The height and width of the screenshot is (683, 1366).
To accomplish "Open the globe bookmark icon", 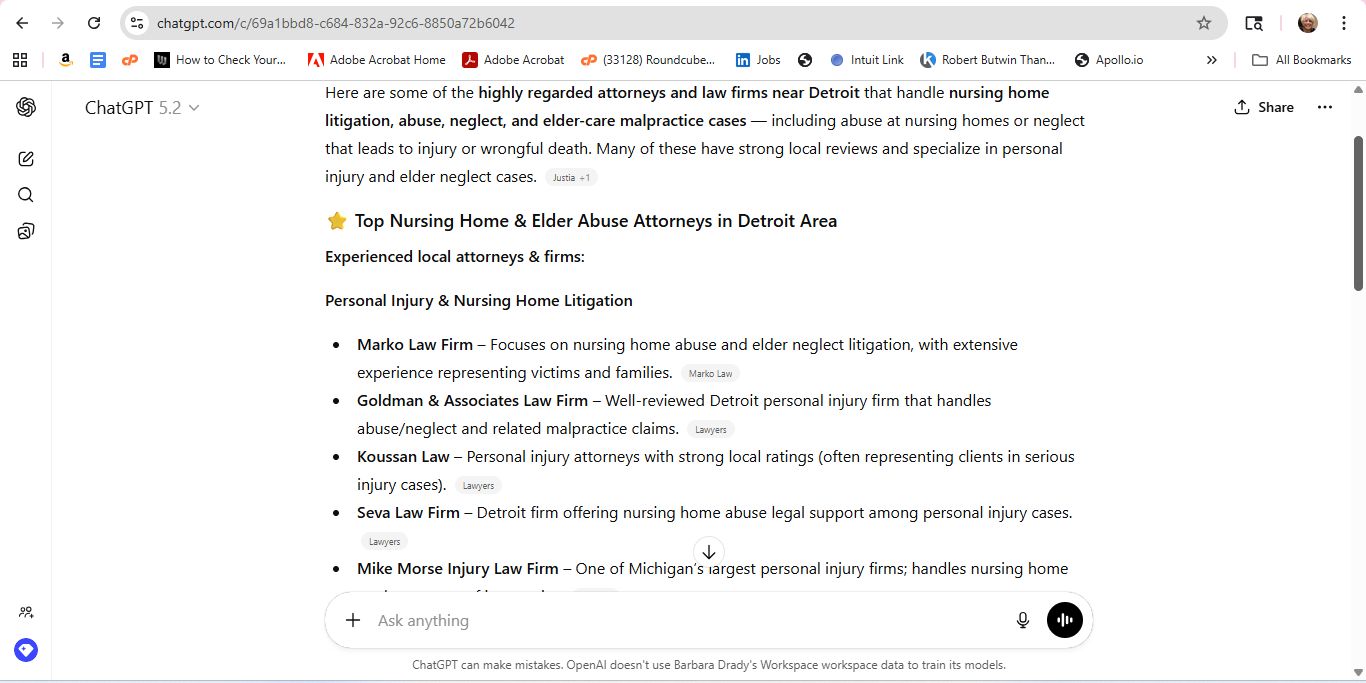I will 805,60.
